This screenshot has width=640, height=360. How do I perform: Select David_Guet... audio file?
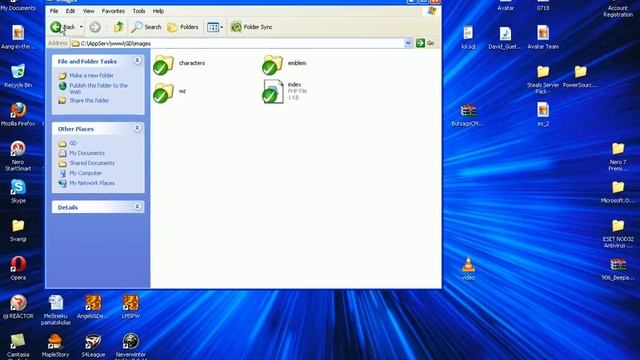coord(505,38)
